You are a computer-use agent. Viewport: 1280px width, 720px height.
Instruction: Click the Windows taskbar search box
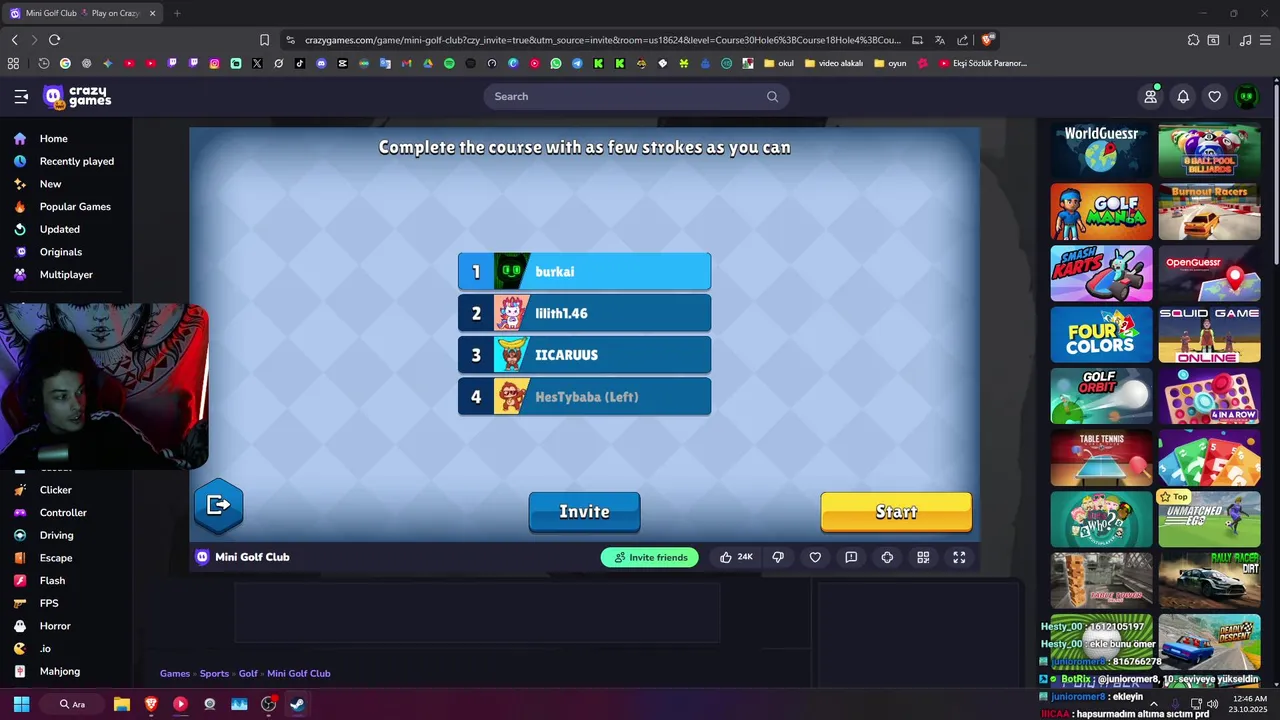(x=72, y=704)
